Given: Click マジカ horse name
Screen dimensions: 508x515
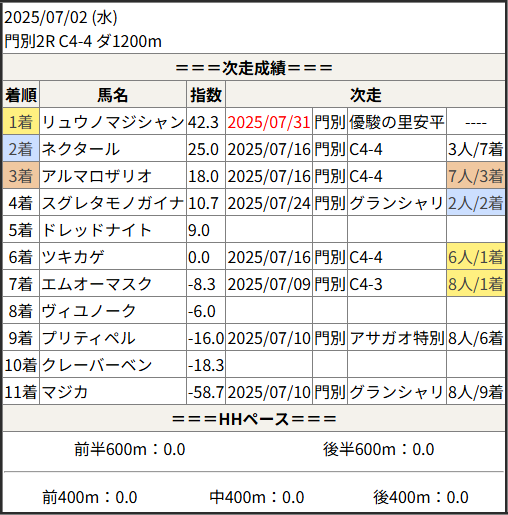Looking at the screenshot, I should [65, 392].
